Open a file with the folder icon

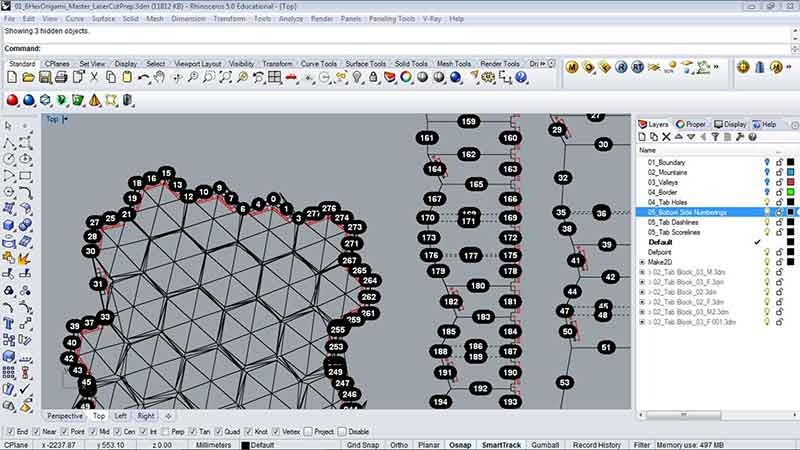[29, 77]
